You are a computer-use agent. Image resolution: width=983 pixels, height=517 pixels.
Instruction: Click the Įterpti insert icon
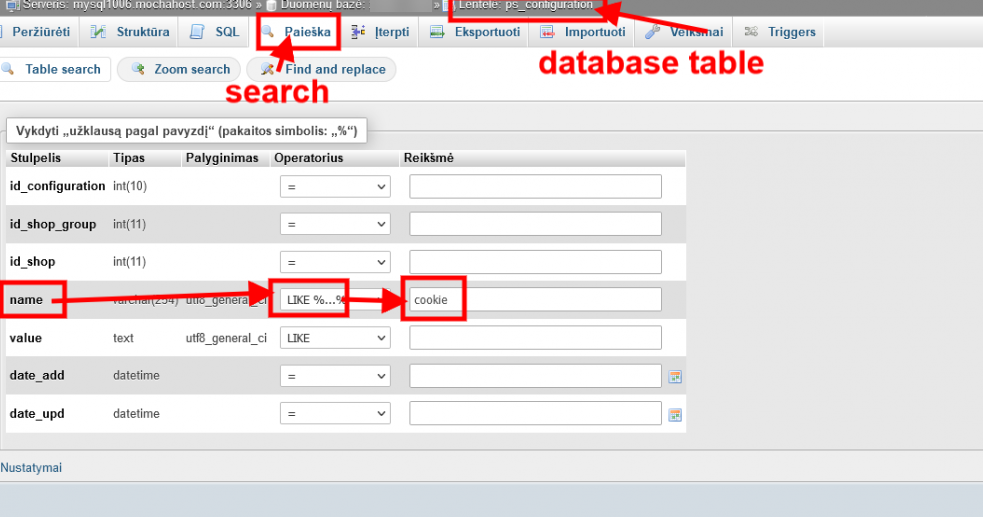(358, 32)
